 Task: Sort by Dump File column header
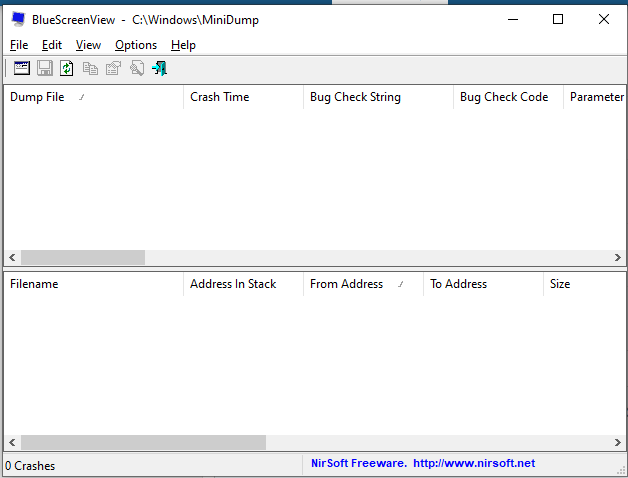93,97
